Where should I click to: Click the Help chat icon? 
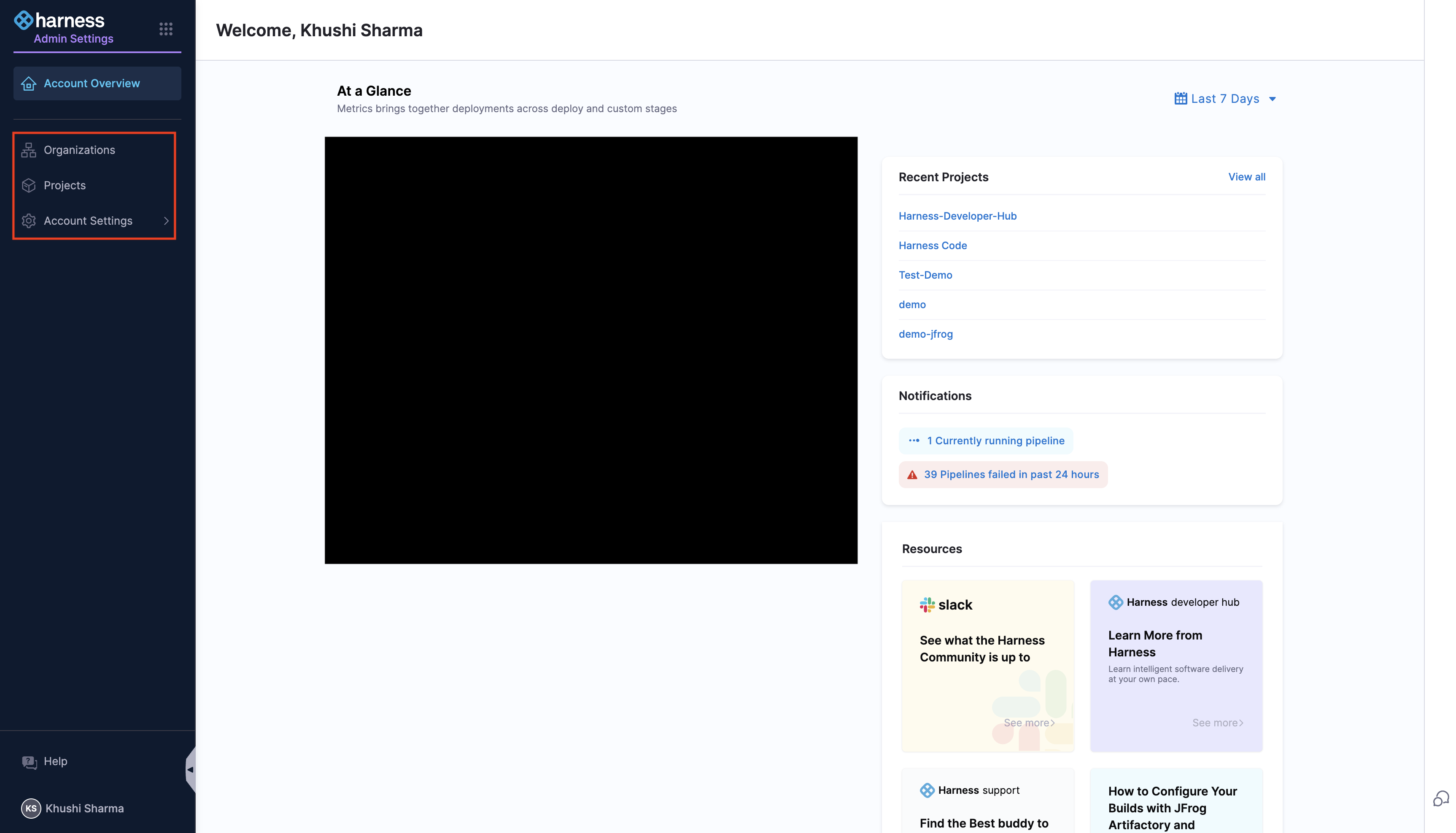[x=29, y=761]
